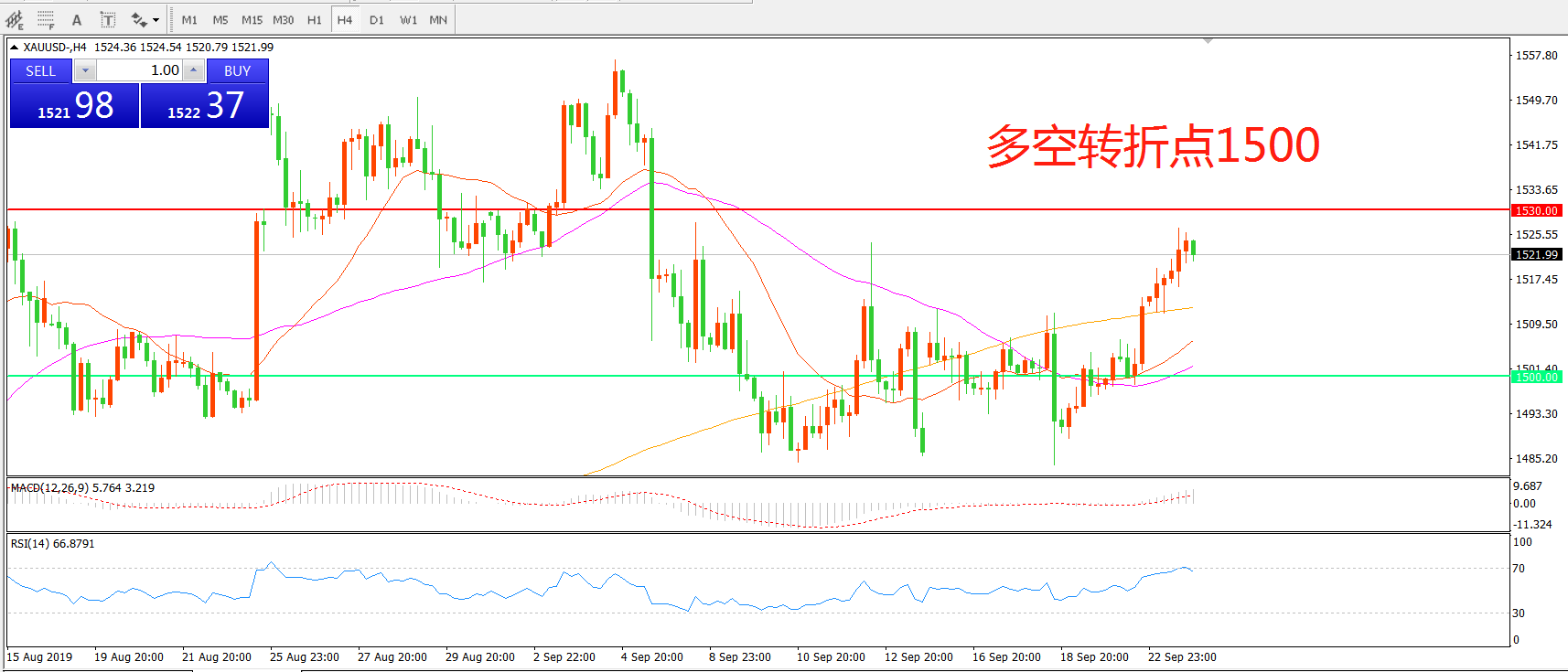This screenshot has height=672, width=1568.
Task: Click the BUY button
Action: [237, 70]
